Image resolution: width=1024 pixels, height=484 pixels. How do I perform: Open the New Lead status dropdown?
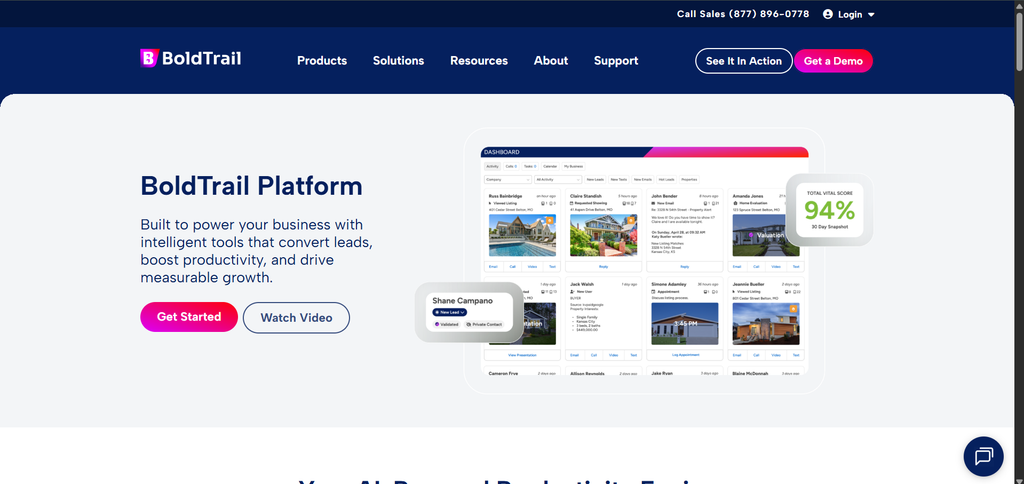(449, 312)
